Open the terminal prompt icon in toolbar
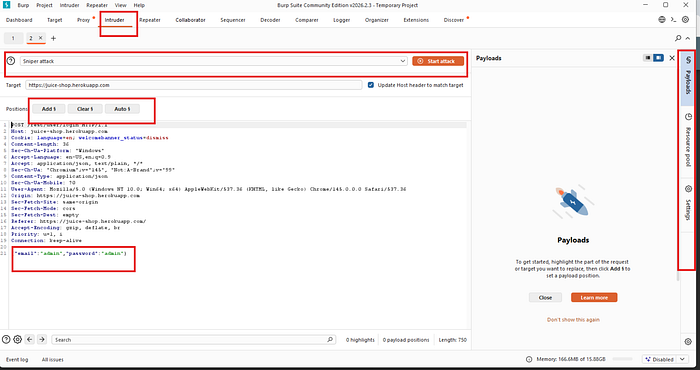 [674, 20]
